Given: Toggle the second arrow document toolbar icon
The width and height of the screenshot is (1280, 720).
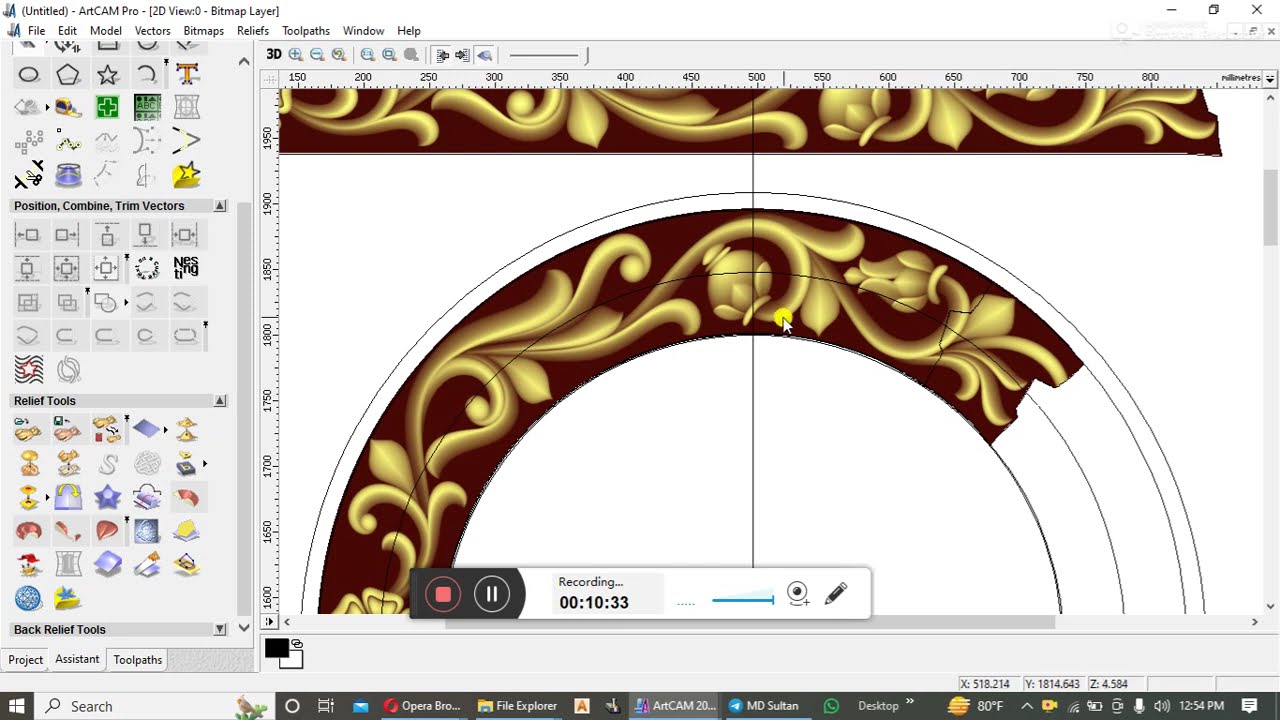Looking at the screenshot, I should 462,55.
